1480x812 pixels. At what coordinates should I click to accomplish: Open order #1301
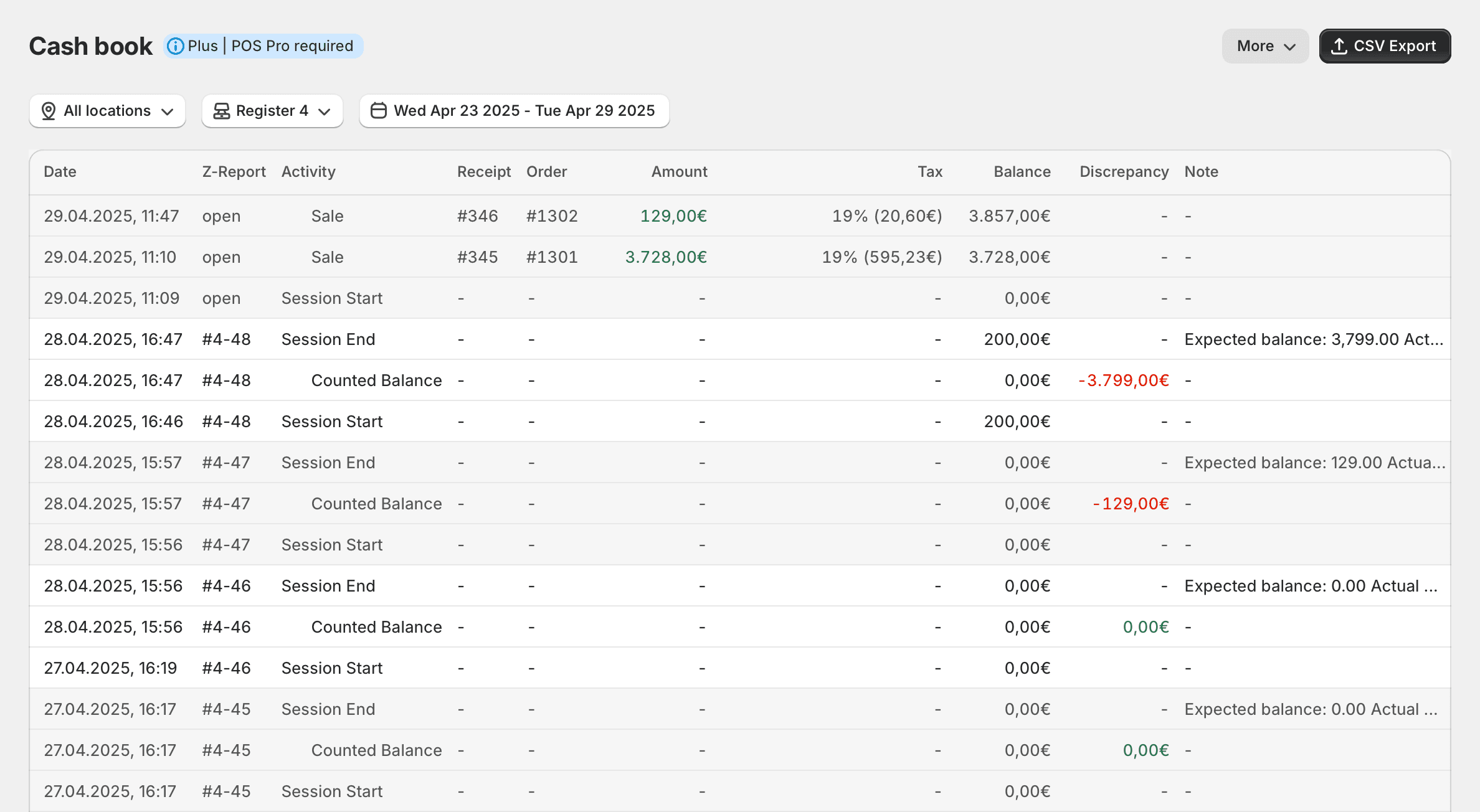551,257
